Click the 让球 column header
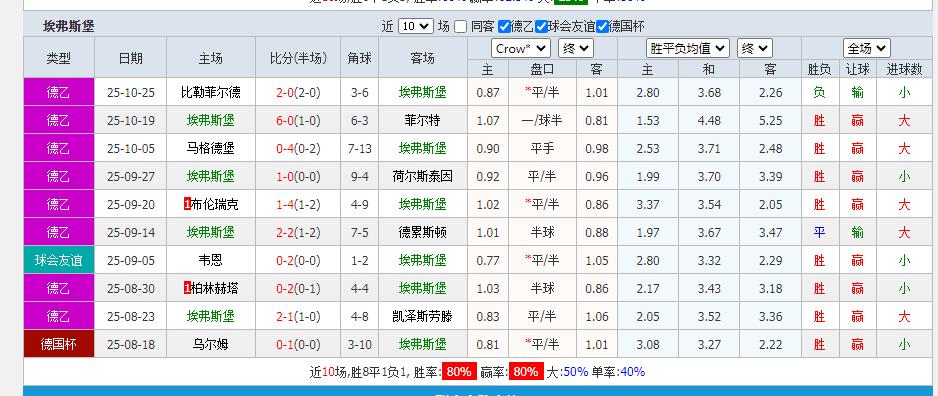The image size is (938, 396). [857, 69]
